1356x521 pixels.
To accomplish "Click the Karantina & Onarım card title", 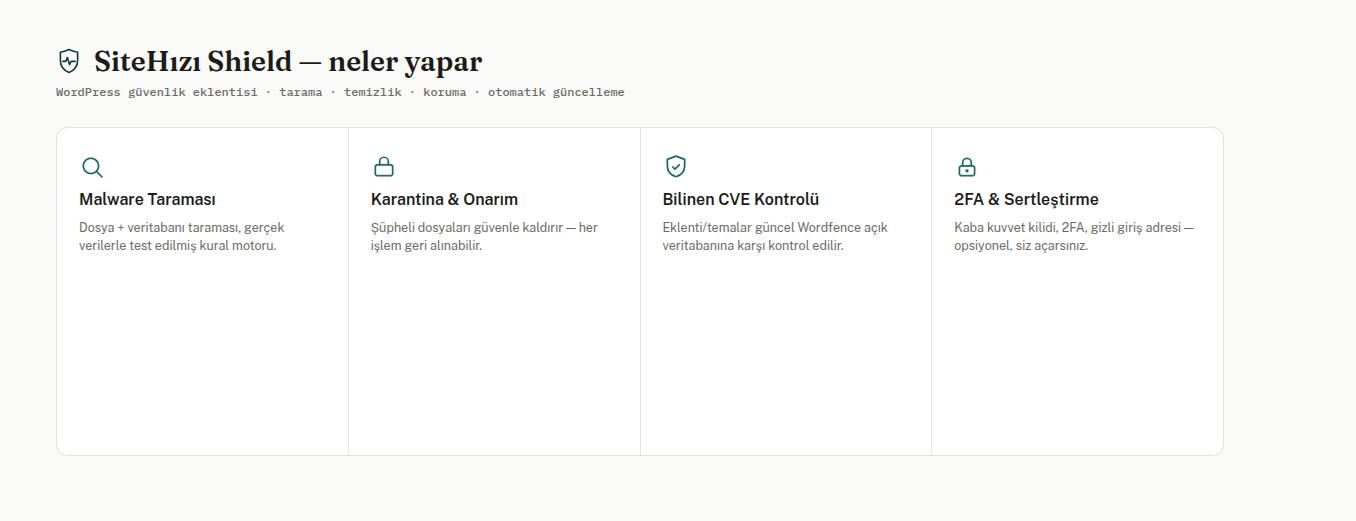I will pos(444,199).
